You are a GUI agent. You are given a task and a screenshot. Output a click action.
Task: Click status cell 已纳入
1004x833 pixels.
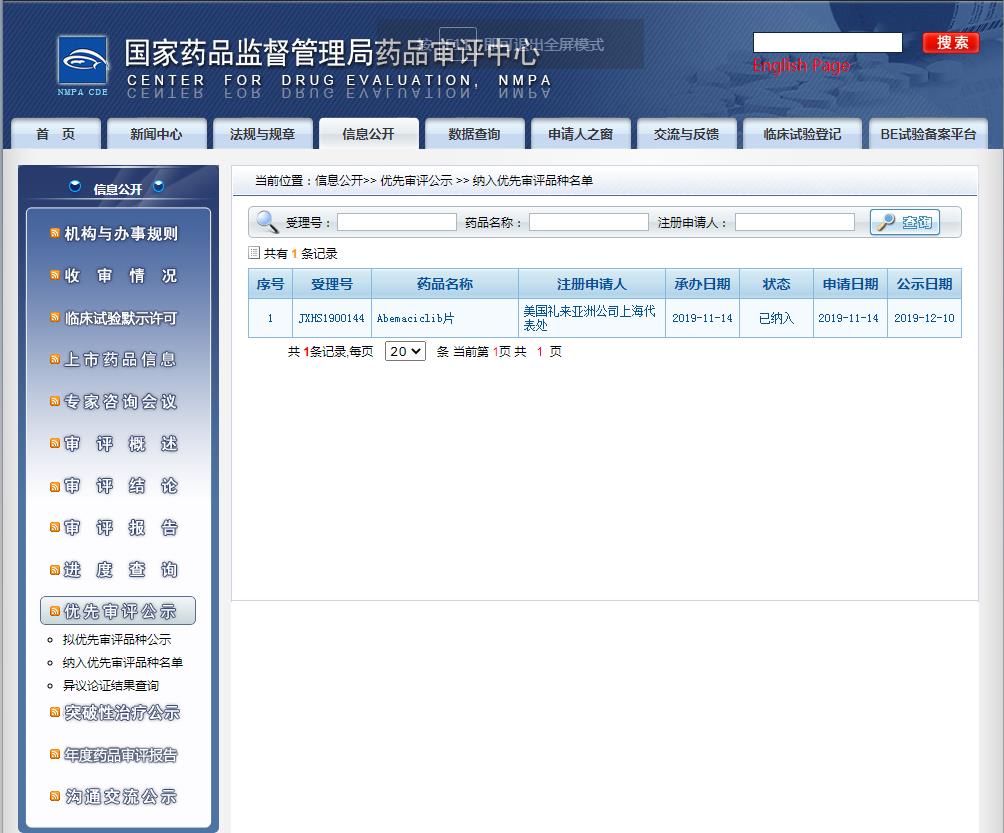pos(776,318)
